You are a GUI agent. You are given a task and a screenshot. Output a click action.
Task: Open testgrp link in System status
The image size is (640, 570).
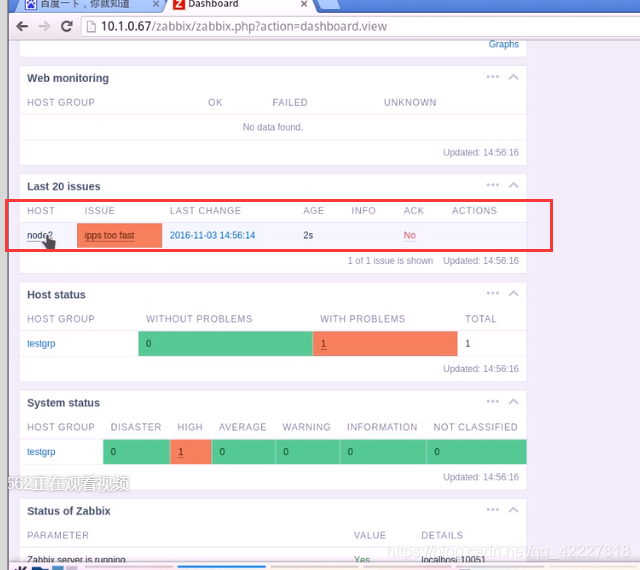pyautogui.click(x=41, y=452)
